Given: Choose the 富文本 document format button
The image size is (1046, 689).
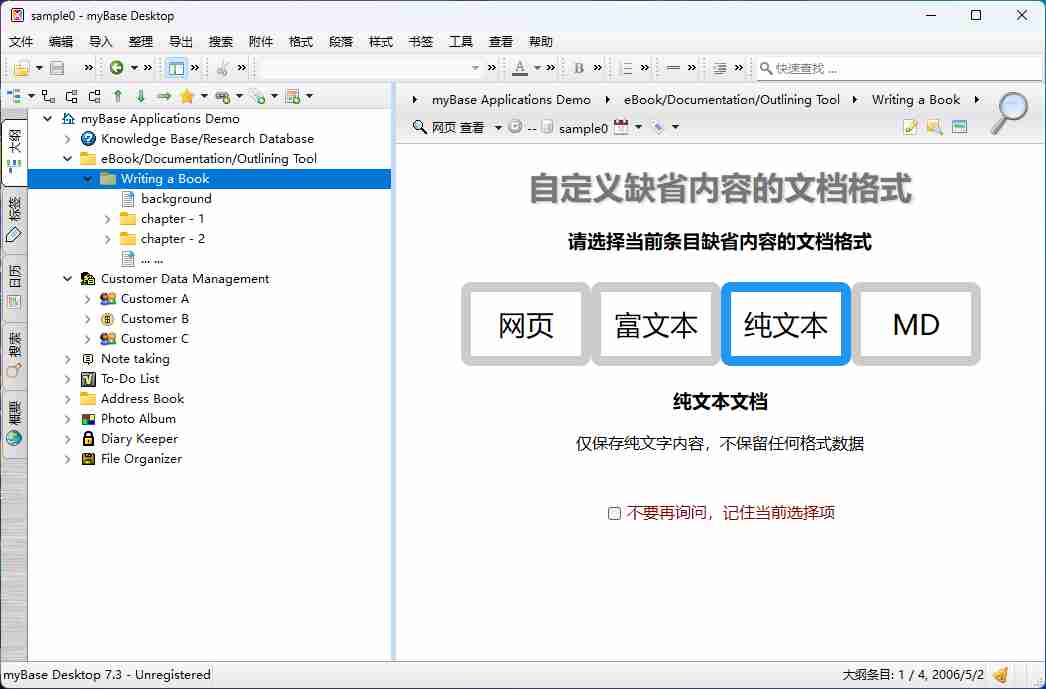Looking at the screenshot, I should 656,325.
